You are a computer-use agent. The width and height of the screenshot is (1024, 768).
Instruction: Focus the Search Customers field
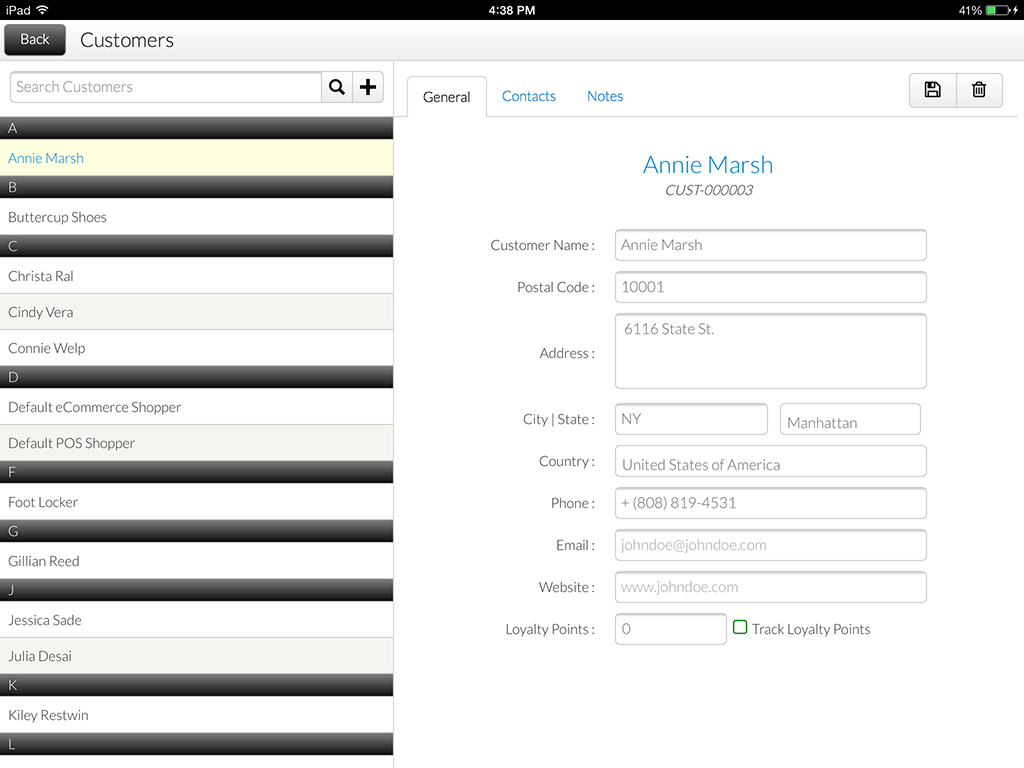point(166,87)
